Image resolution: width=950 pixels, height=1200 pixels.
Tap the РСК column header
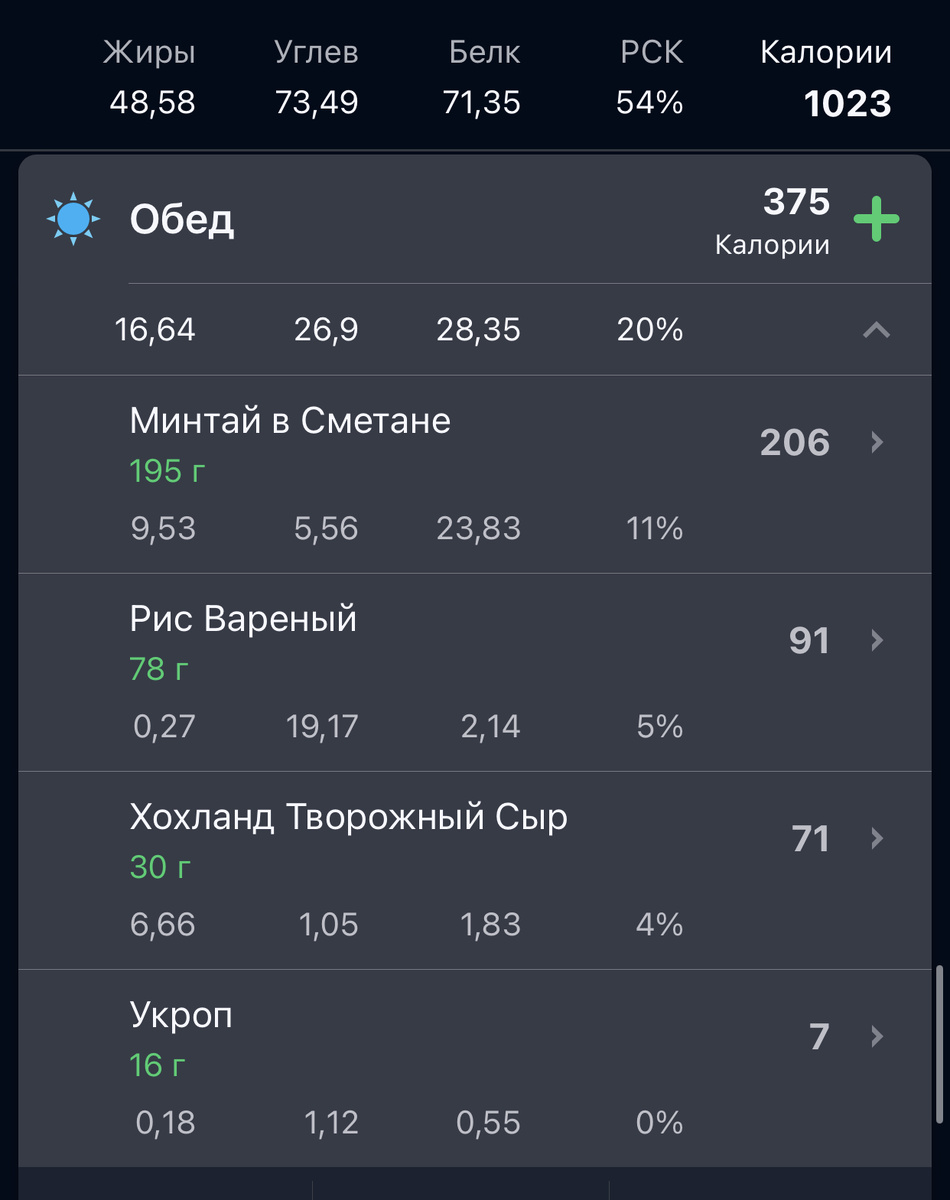(651, 53)
